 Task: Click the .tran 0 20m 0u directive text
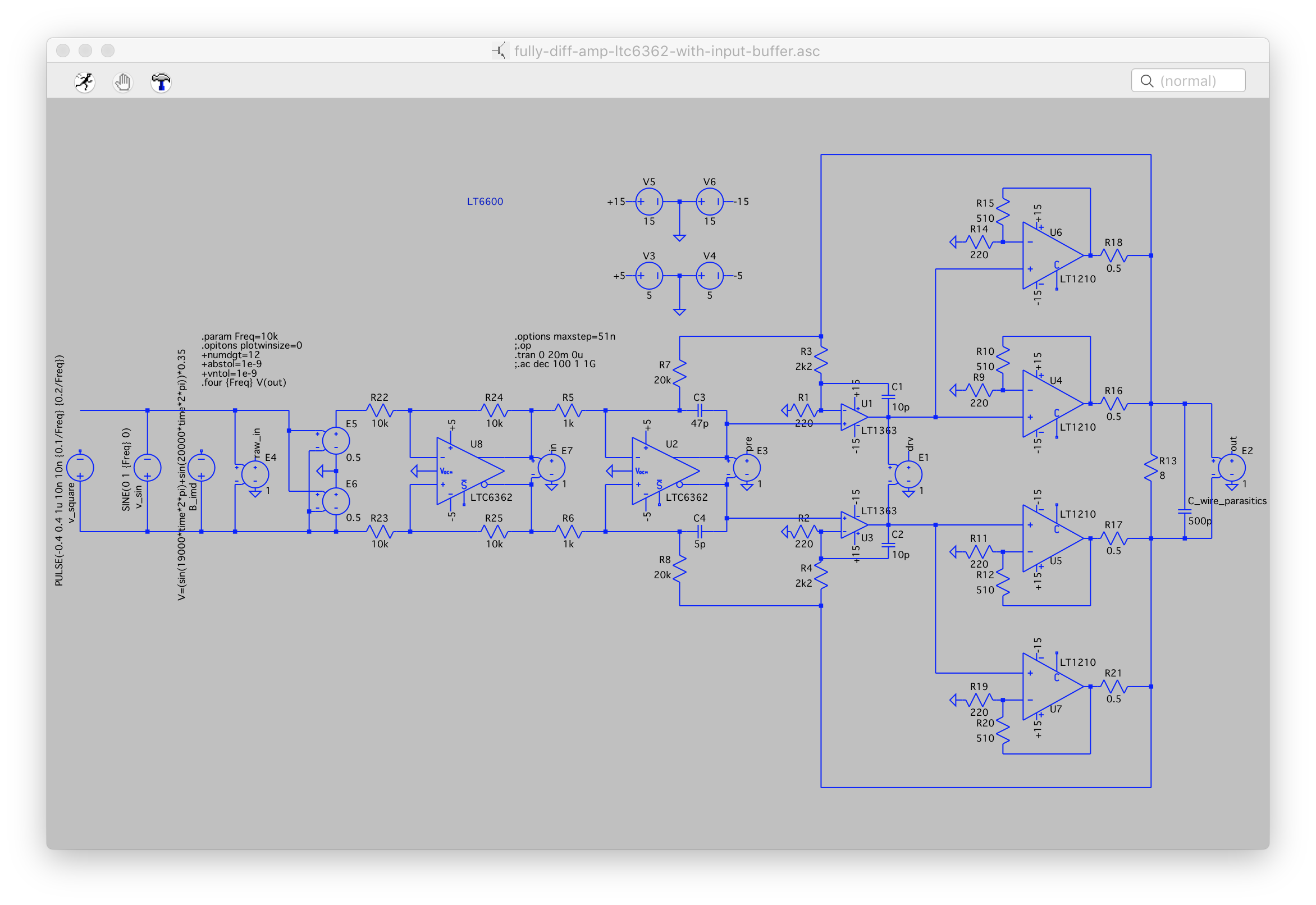(549, 355)
